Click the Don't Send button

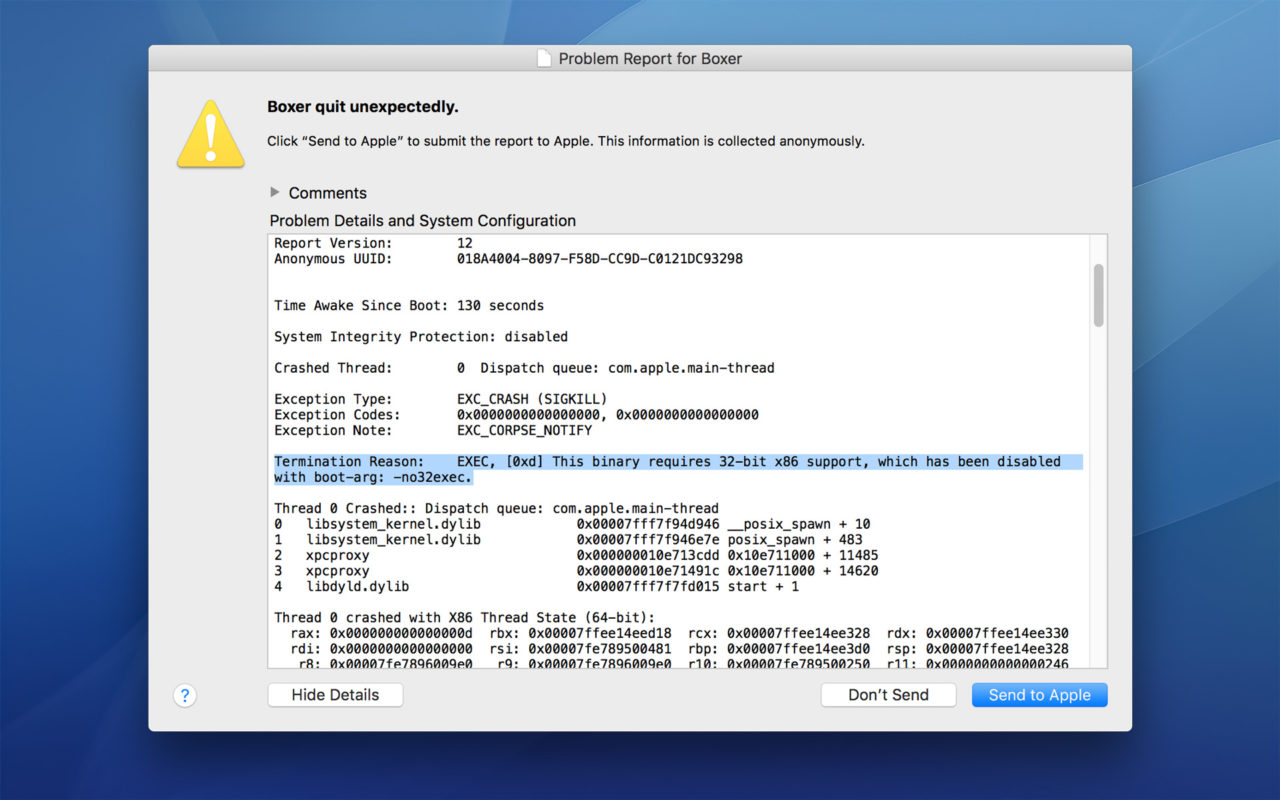click(x=888, y=695)
